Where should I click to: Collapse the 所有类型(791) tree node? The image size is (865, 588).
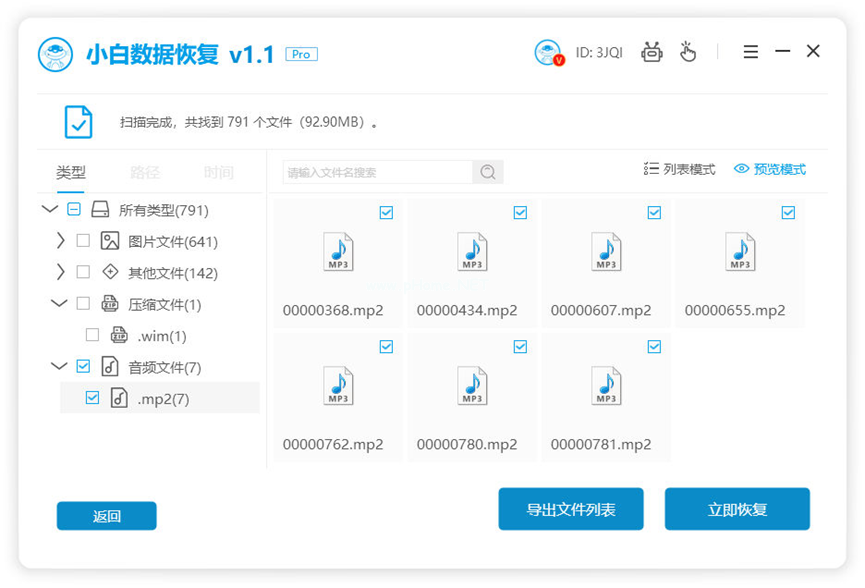(x=49, y=209)
